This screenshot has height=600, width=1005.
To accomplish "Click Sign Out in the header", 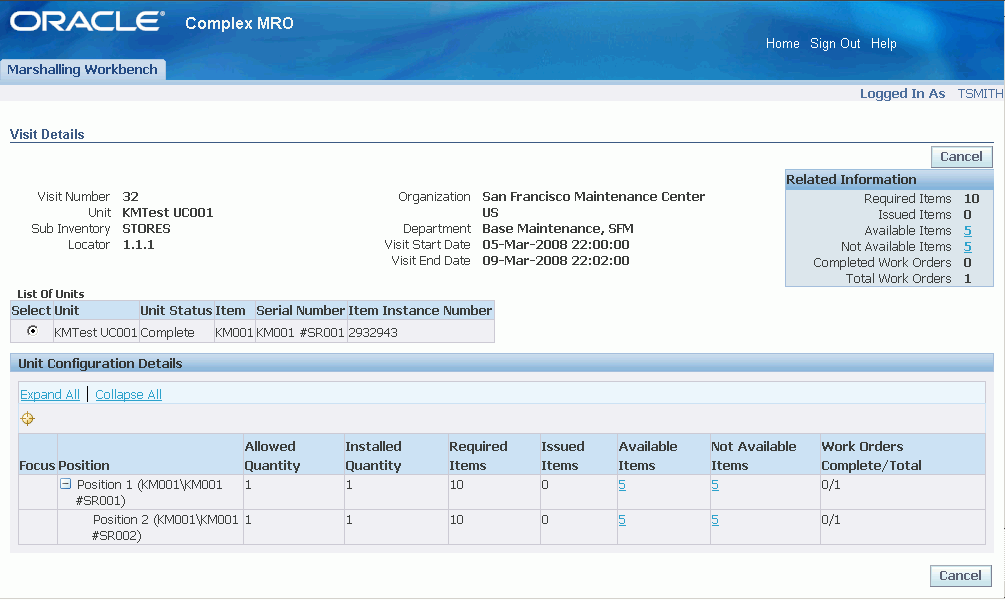I will tap(835, 43).
